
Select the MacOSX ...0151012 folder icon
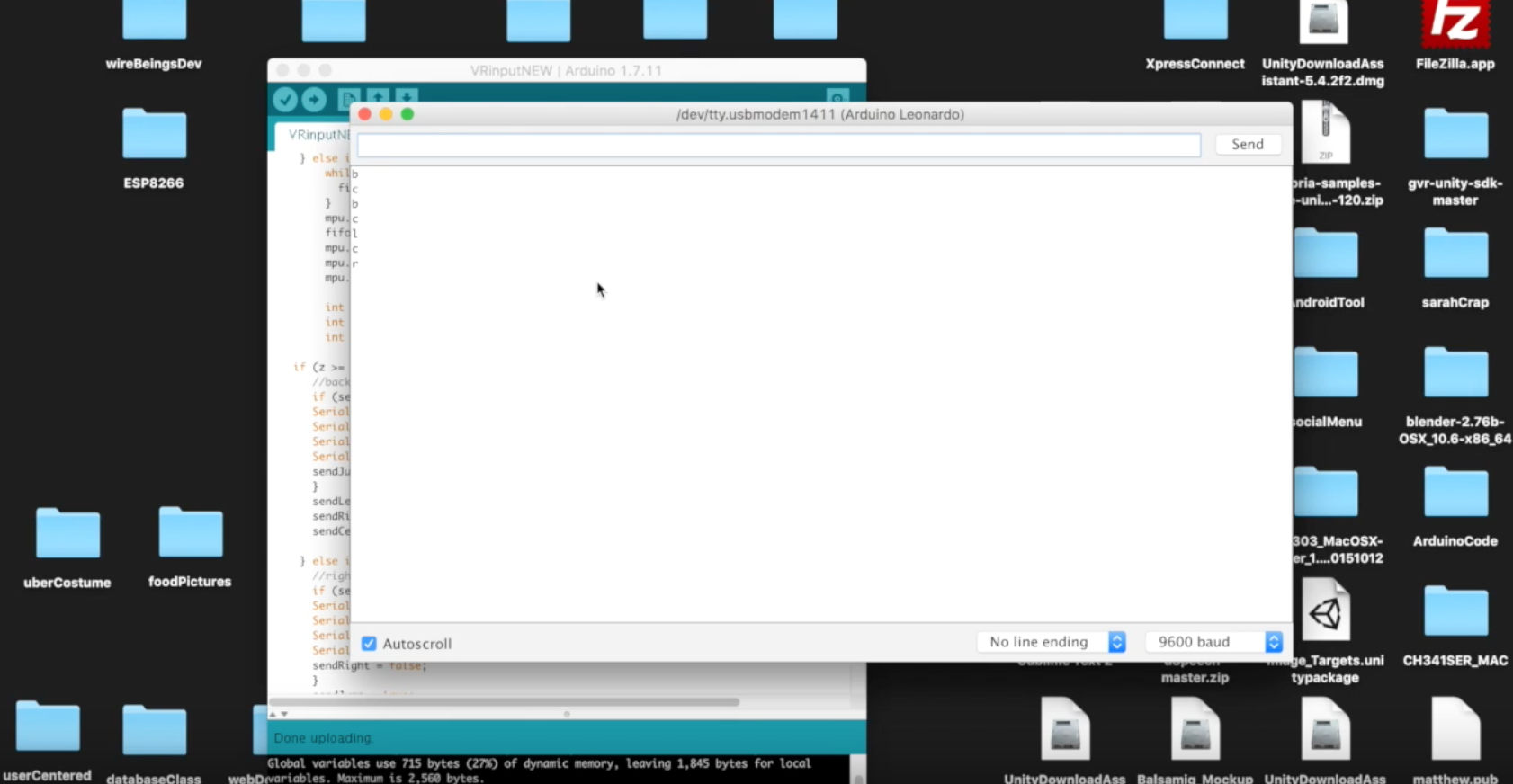[1326, 493]
